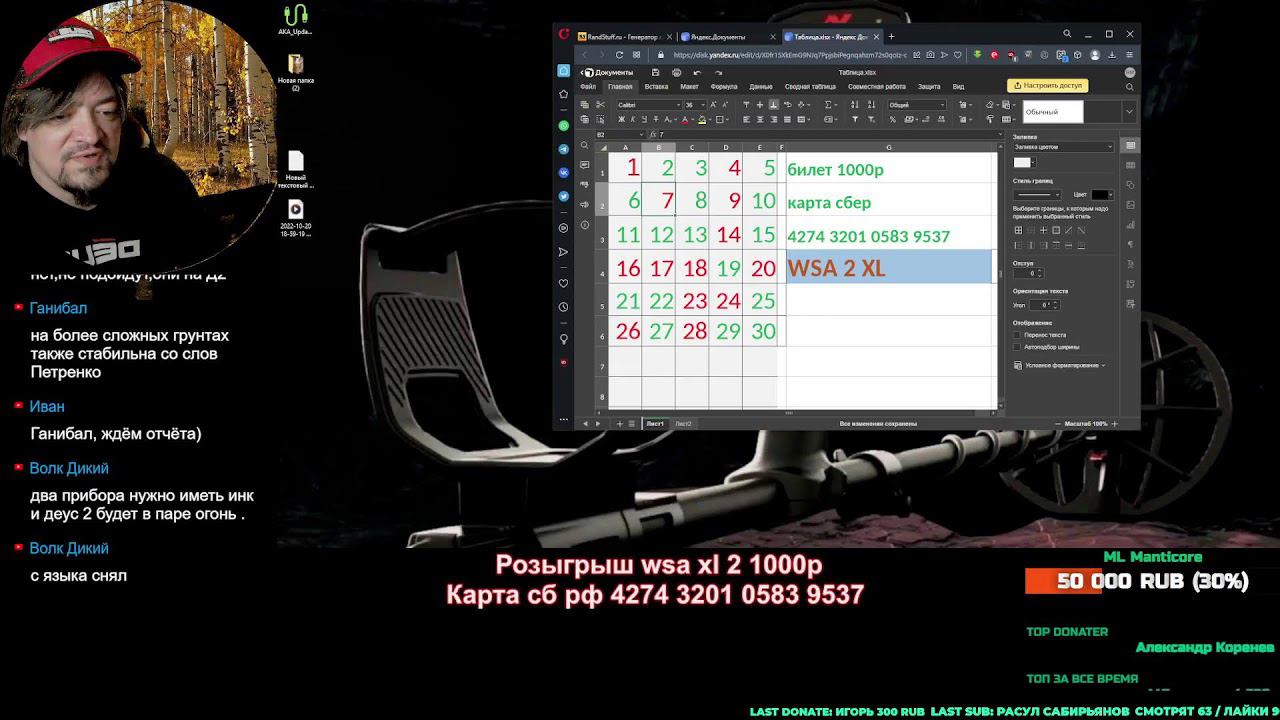Apply bold formatting with Ж button

(622, 119)
